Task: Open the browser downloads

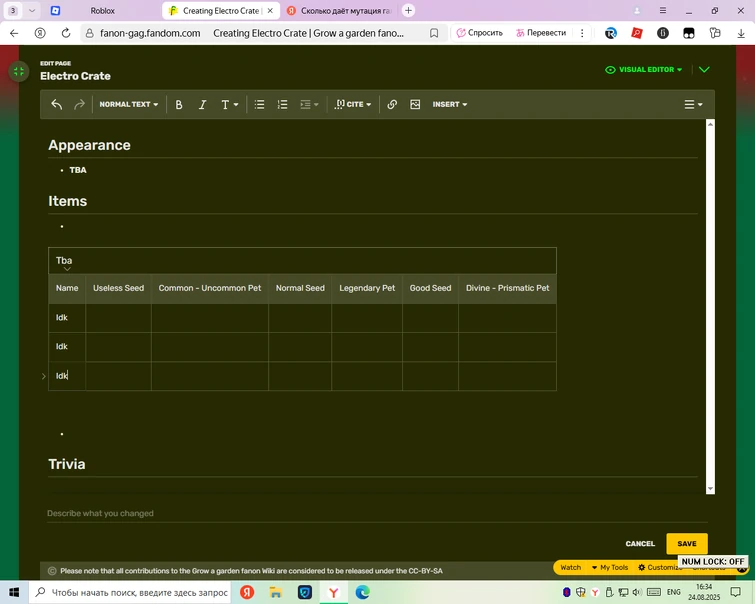Action: [741, 33]
